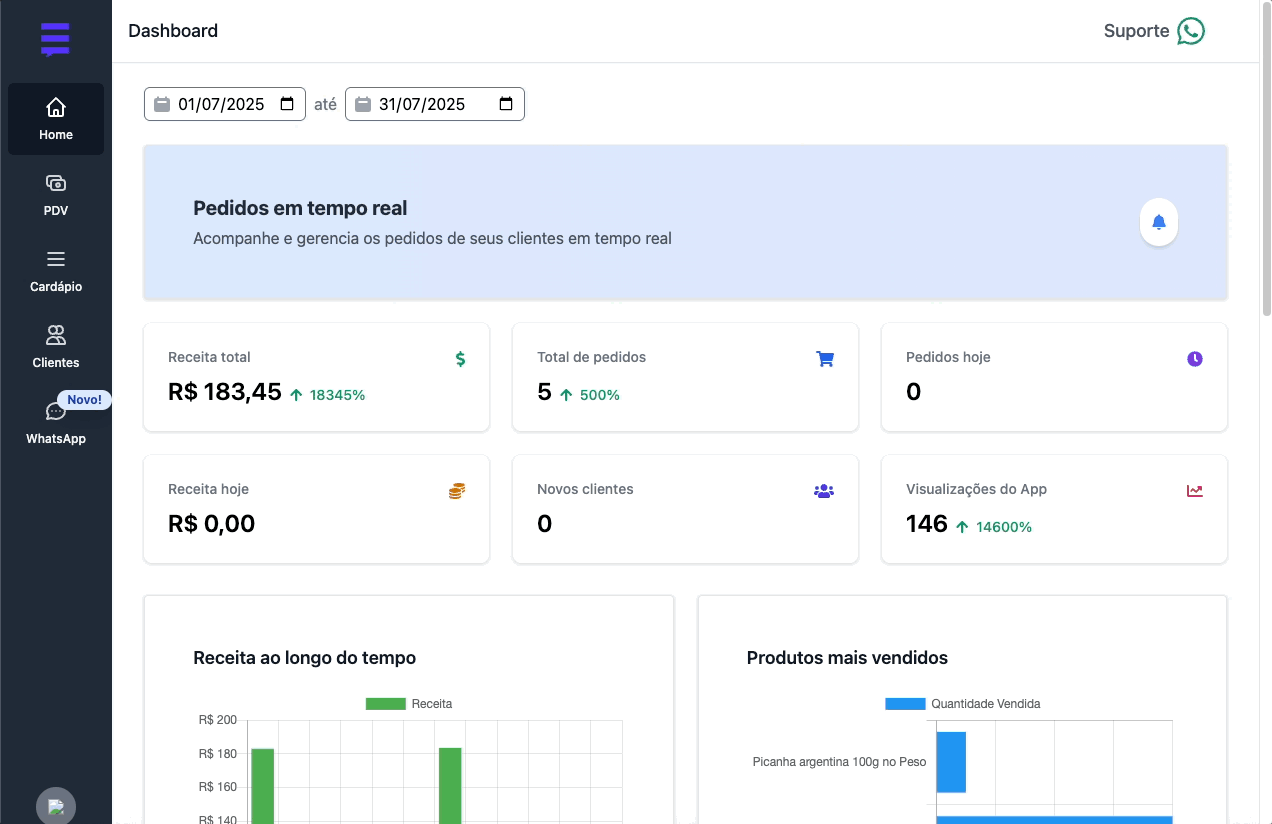
Task: Click the notification bell button
Action: coord(1158,222)
